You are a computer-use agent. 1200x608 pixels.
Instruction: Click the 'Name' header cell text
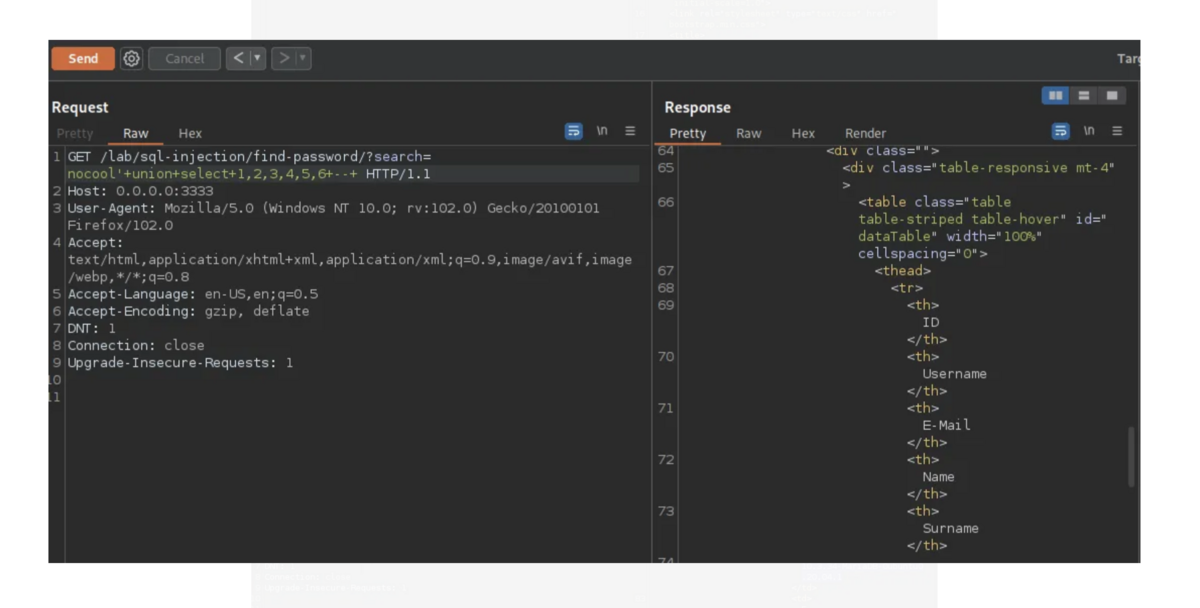point(938,477)
